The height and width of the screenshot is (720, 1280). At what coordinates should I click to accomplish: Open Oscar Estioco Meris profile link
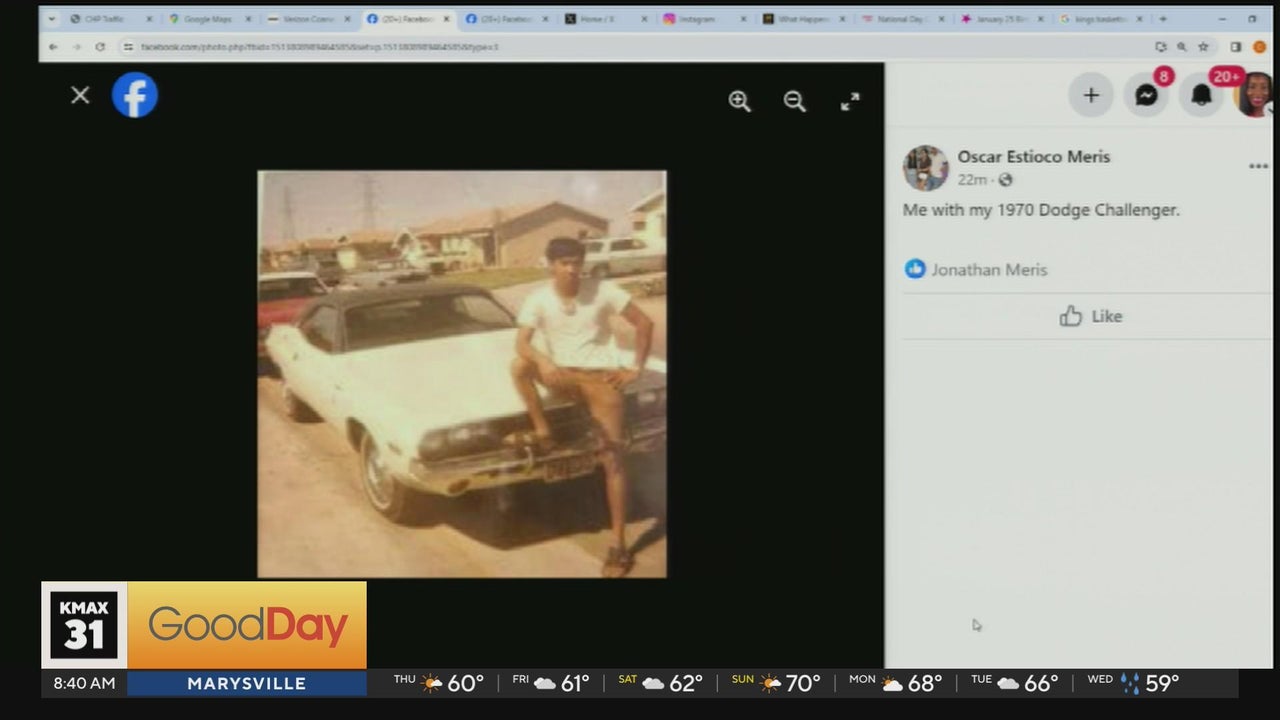[1033, 157]
